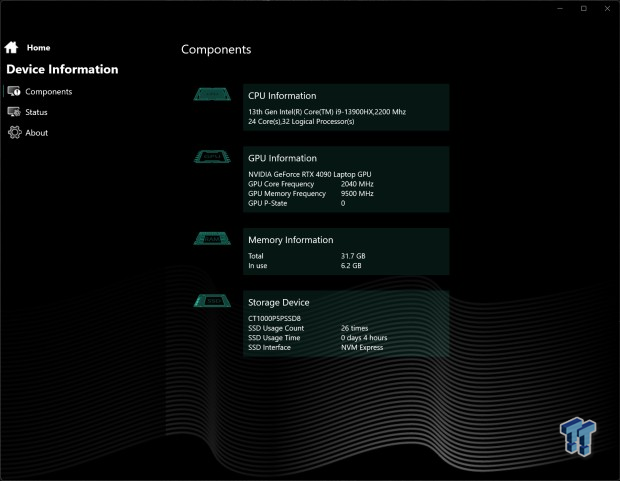The height and width of the screenshot is (481, 620).
Task: Click the memory In use label
Action: tap(258, 266)
